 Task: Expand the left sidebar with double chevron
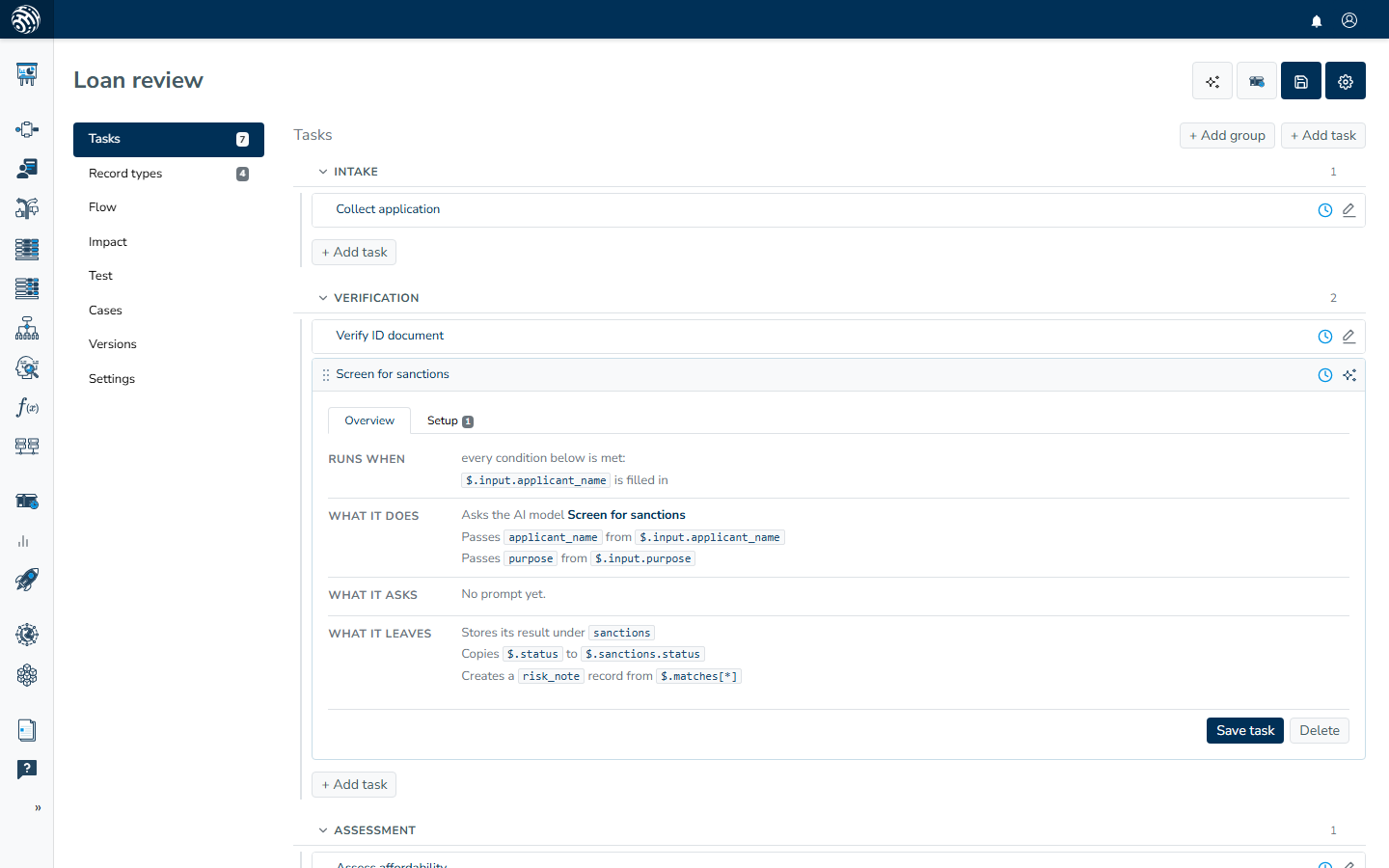tap(38, 808)
